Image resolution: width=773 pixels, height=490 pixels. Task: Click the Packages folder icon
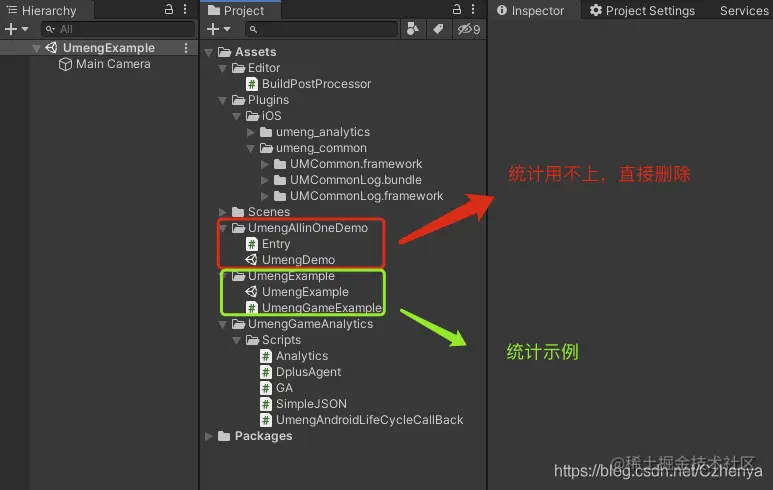(224, 436)
